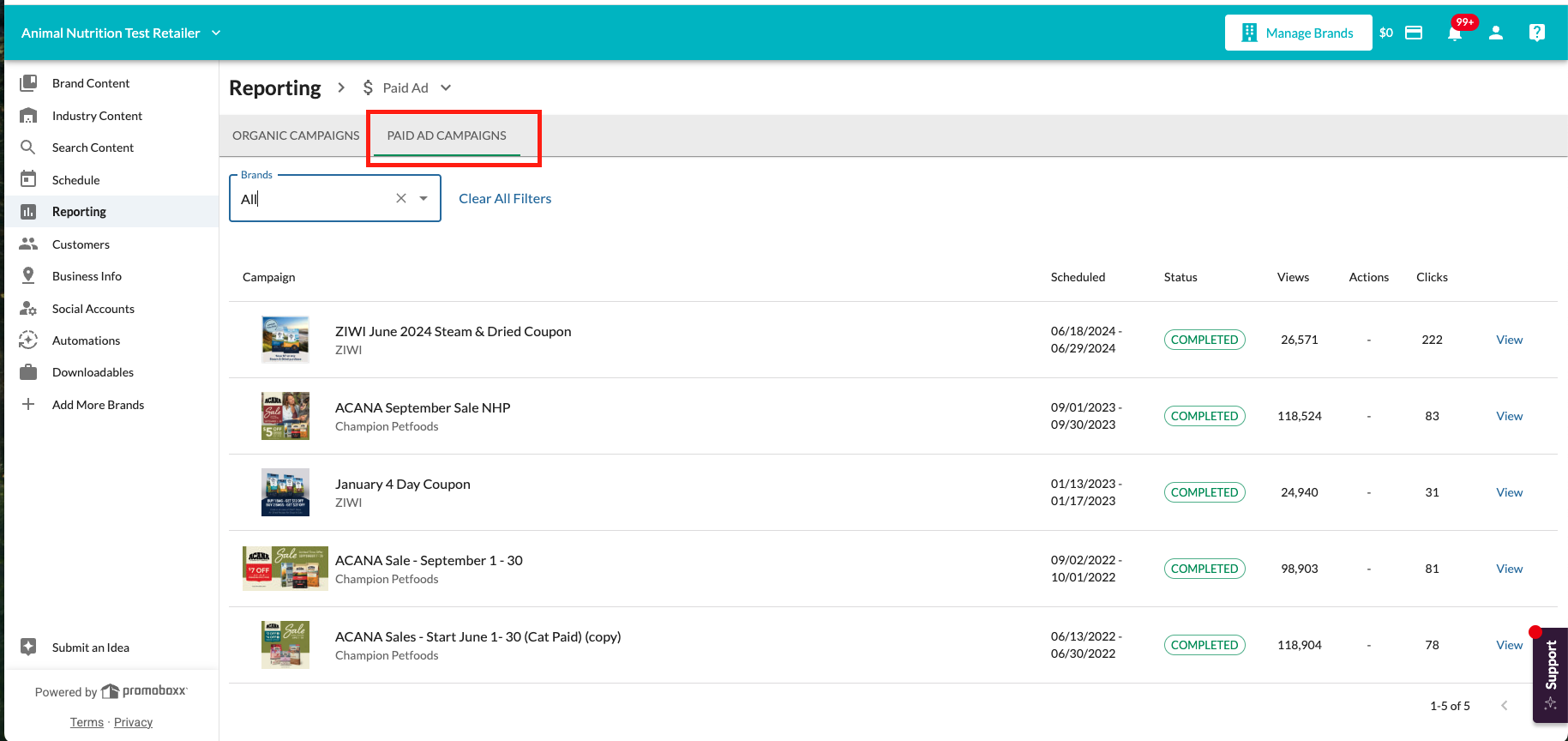Click the Add More Brands label
This screenshot has width=1568, height=741.
coord(98,405)
